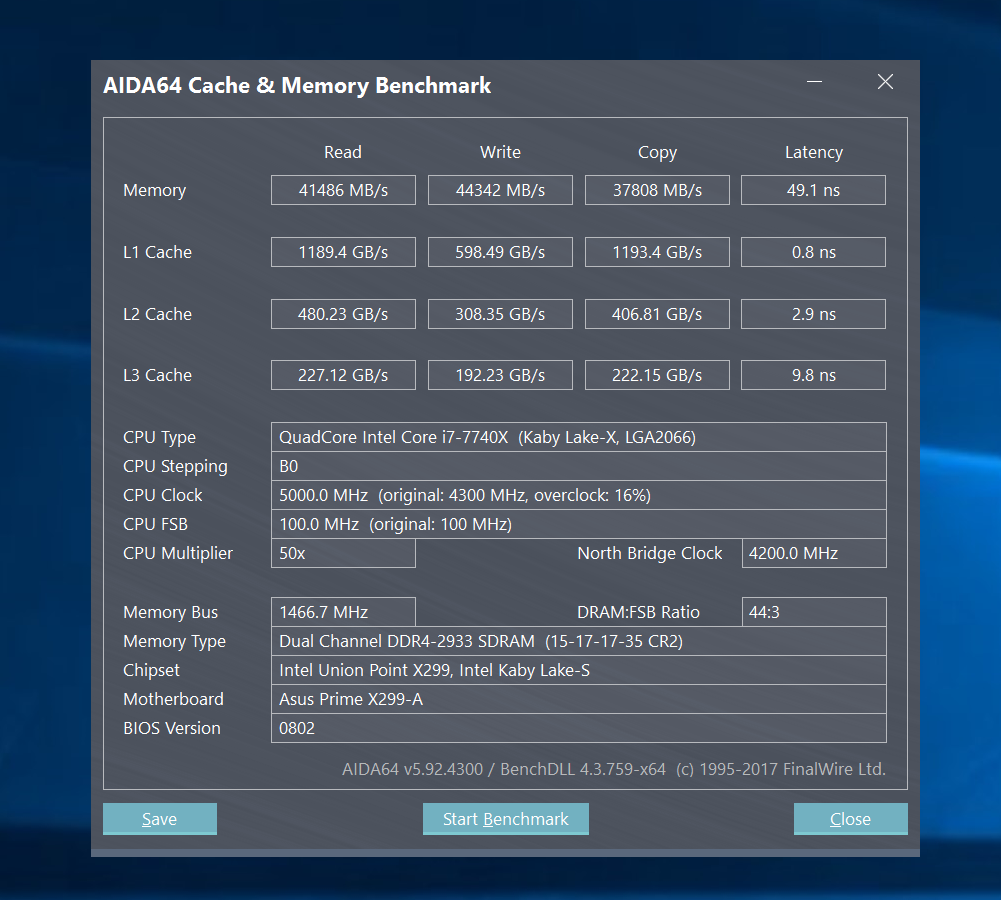Click the Save button
The height and width of the screenshot is (900, 1001).
(160, 819)
